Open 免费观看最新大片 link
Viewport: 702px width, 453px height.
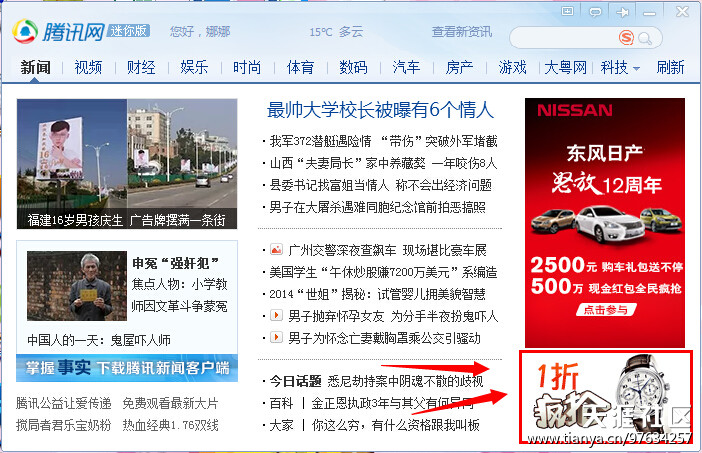[171, 403]
